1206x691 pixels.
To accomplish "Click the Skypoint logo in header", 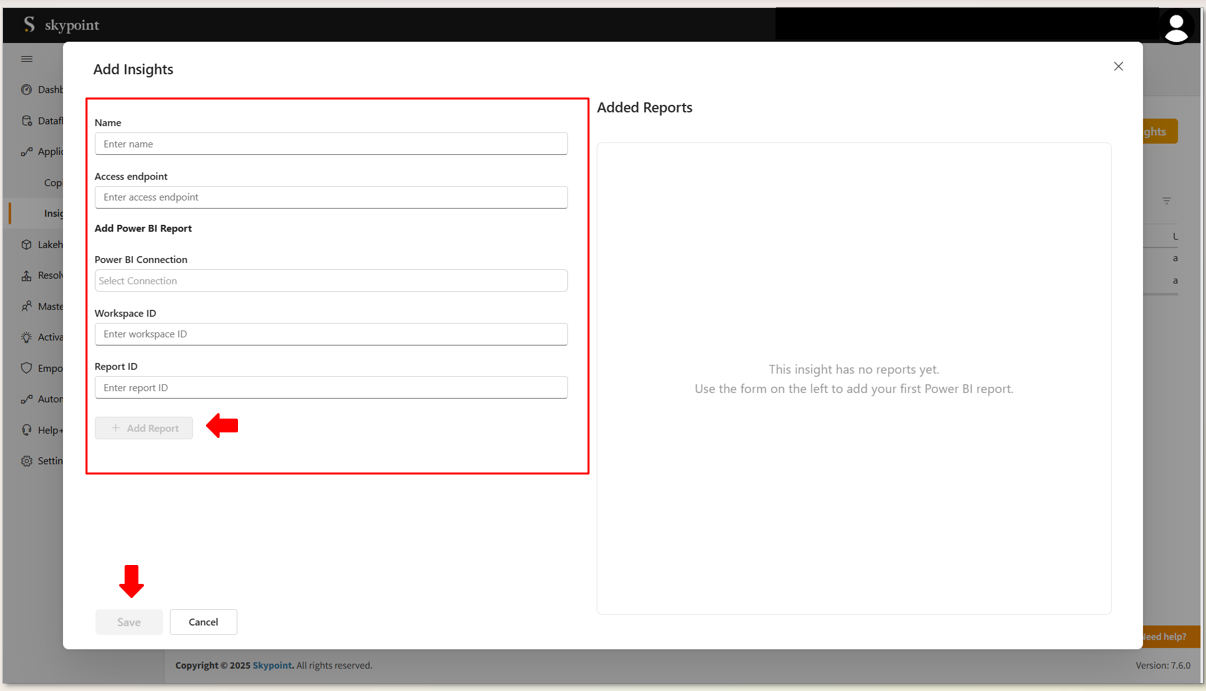I will point(61,25).
